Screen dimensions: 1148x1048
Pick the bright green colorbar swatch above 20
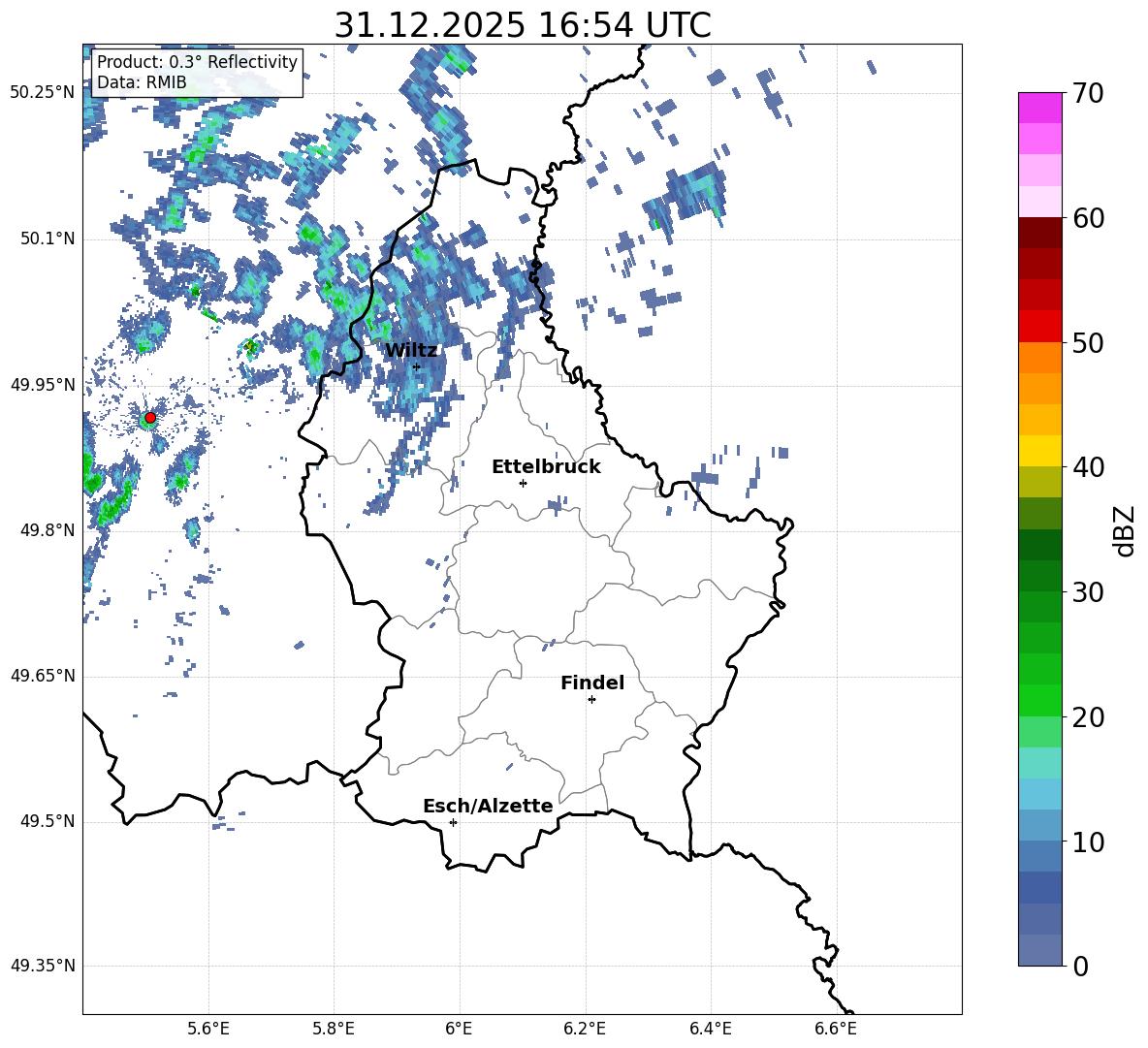pyautogui.click(x=1040, y=700)
